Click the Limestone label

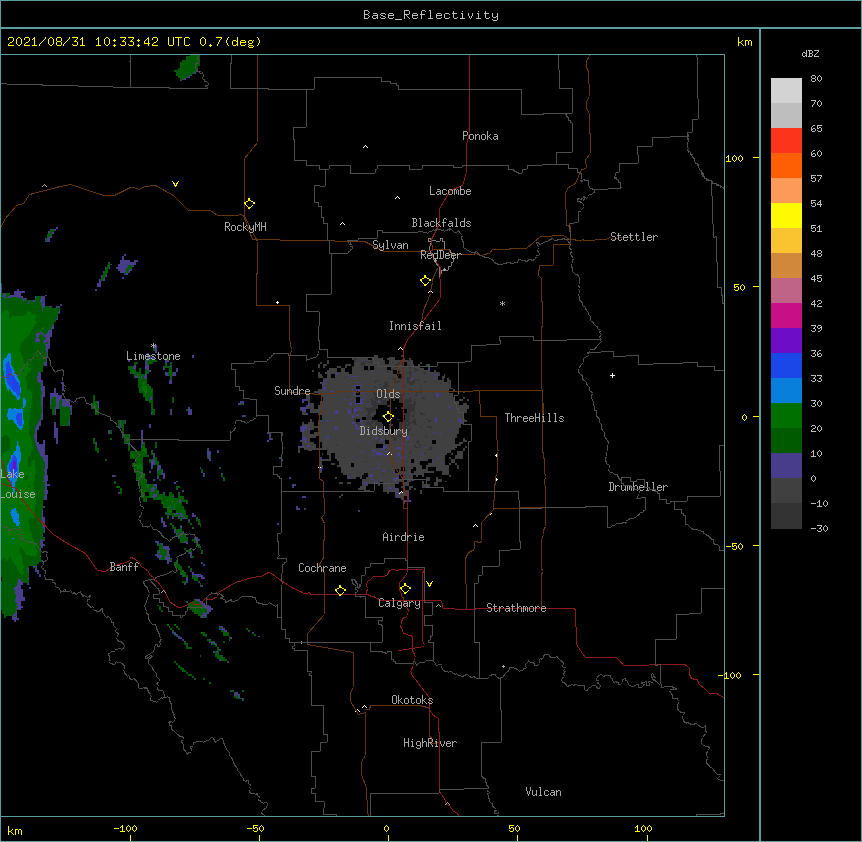pyautogui.click(x=153, y=356)
